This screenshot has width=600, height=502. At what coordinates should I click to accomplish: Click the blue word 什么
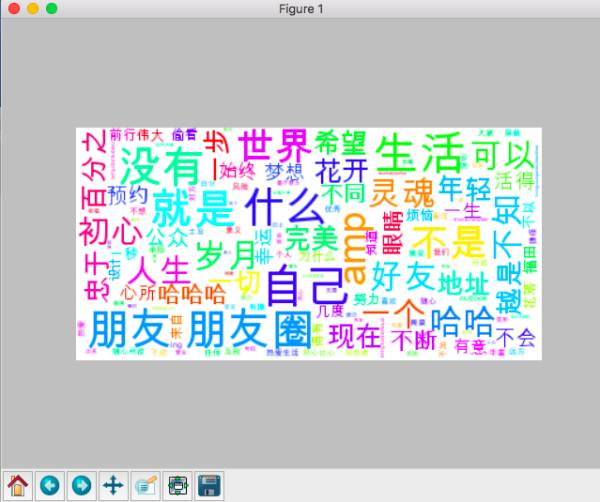pos(285,208)
